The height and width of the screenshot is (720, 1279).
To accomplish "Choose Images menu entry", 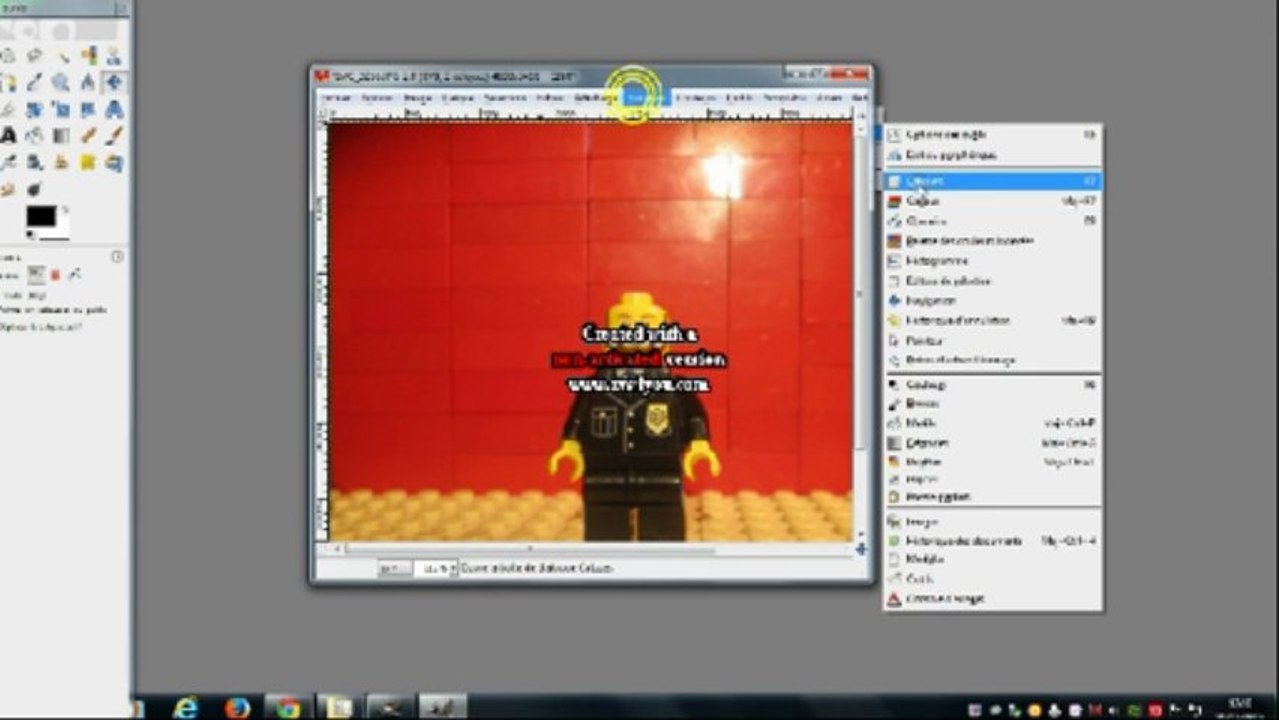I will coord(990,521).
